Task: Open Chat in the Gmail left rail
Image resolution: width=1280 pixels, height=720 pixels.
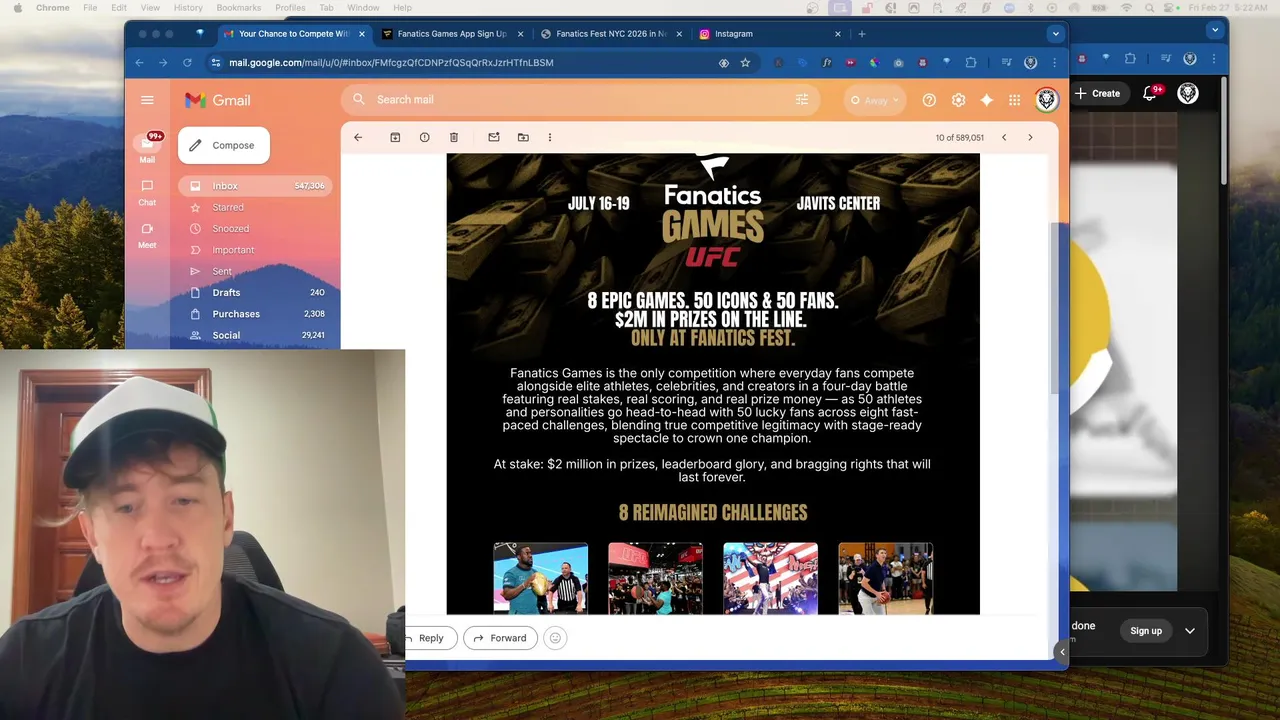Action: (147, 193)
